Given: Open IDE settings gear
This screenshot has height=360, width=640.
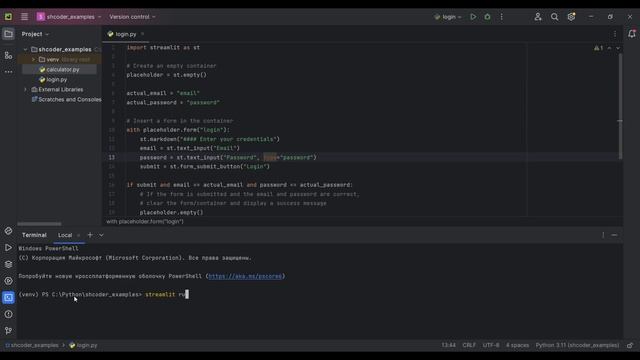Looking at the screenshot, I should coord(571,17).
